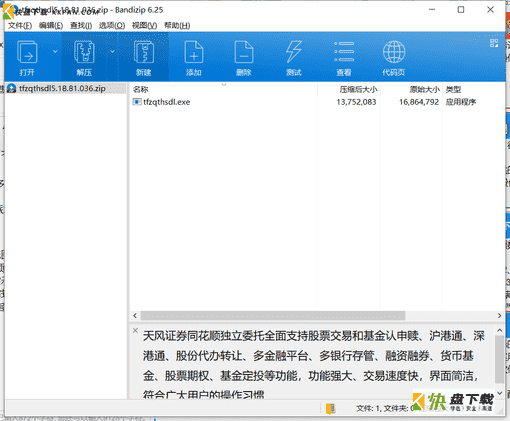The height and width of the screenshot is (421, 510).
Task: Click the Add (添加) file icon
Action: [x=194, y=52]
